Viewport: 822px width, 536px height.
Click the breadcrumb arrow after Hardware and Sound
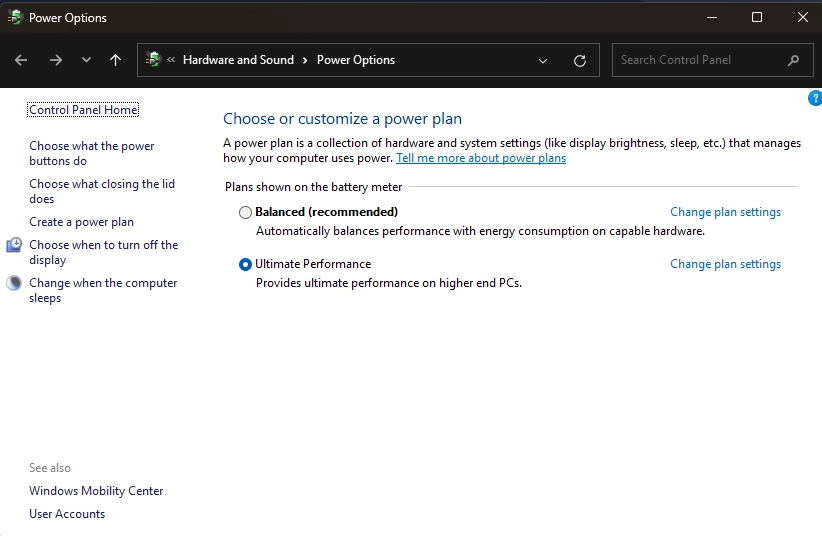[x=305, y=60]
